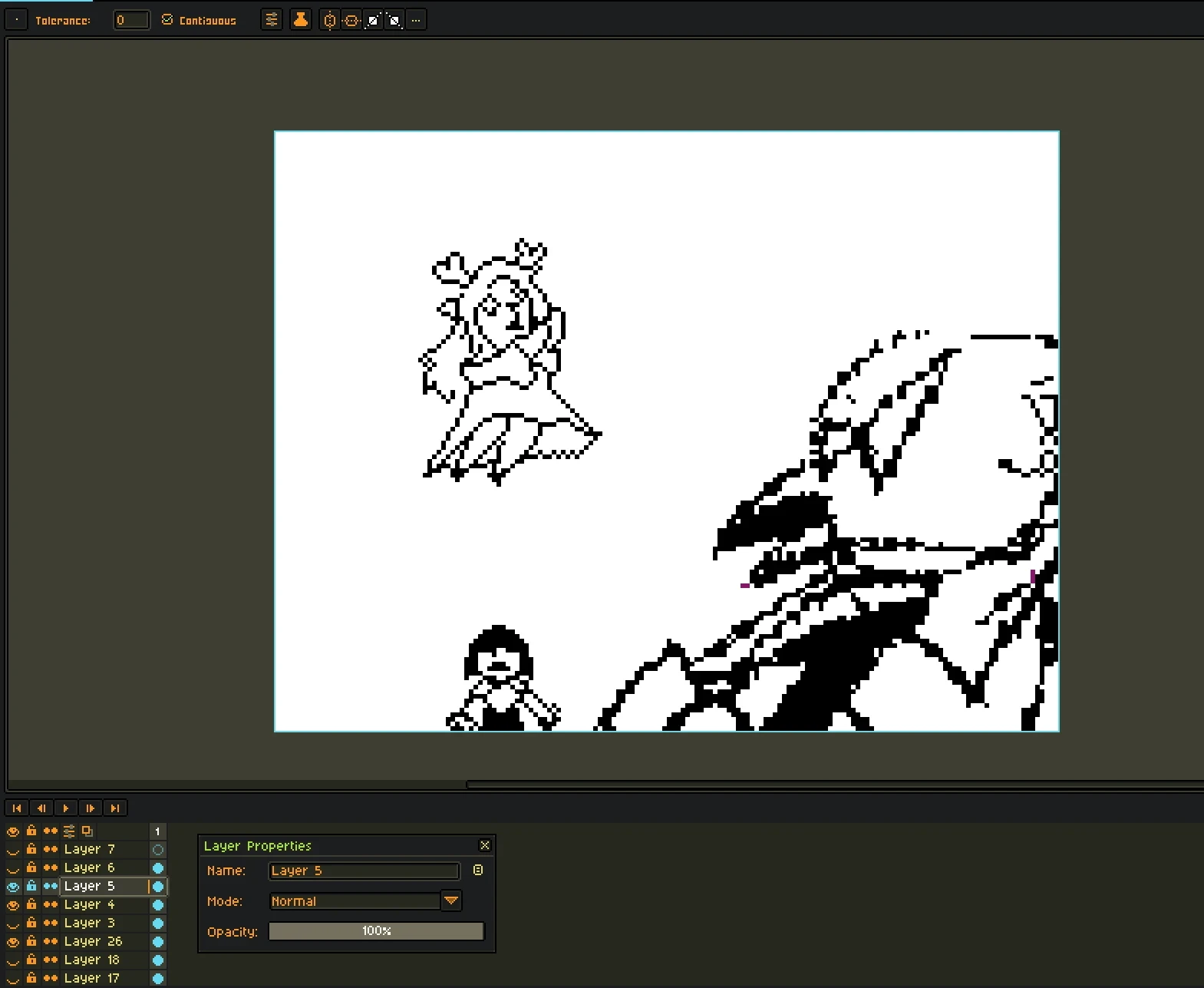1204x988 pixels.
Task: Lock Layer 7 with padlock icon
Action: tap(31, 849)
